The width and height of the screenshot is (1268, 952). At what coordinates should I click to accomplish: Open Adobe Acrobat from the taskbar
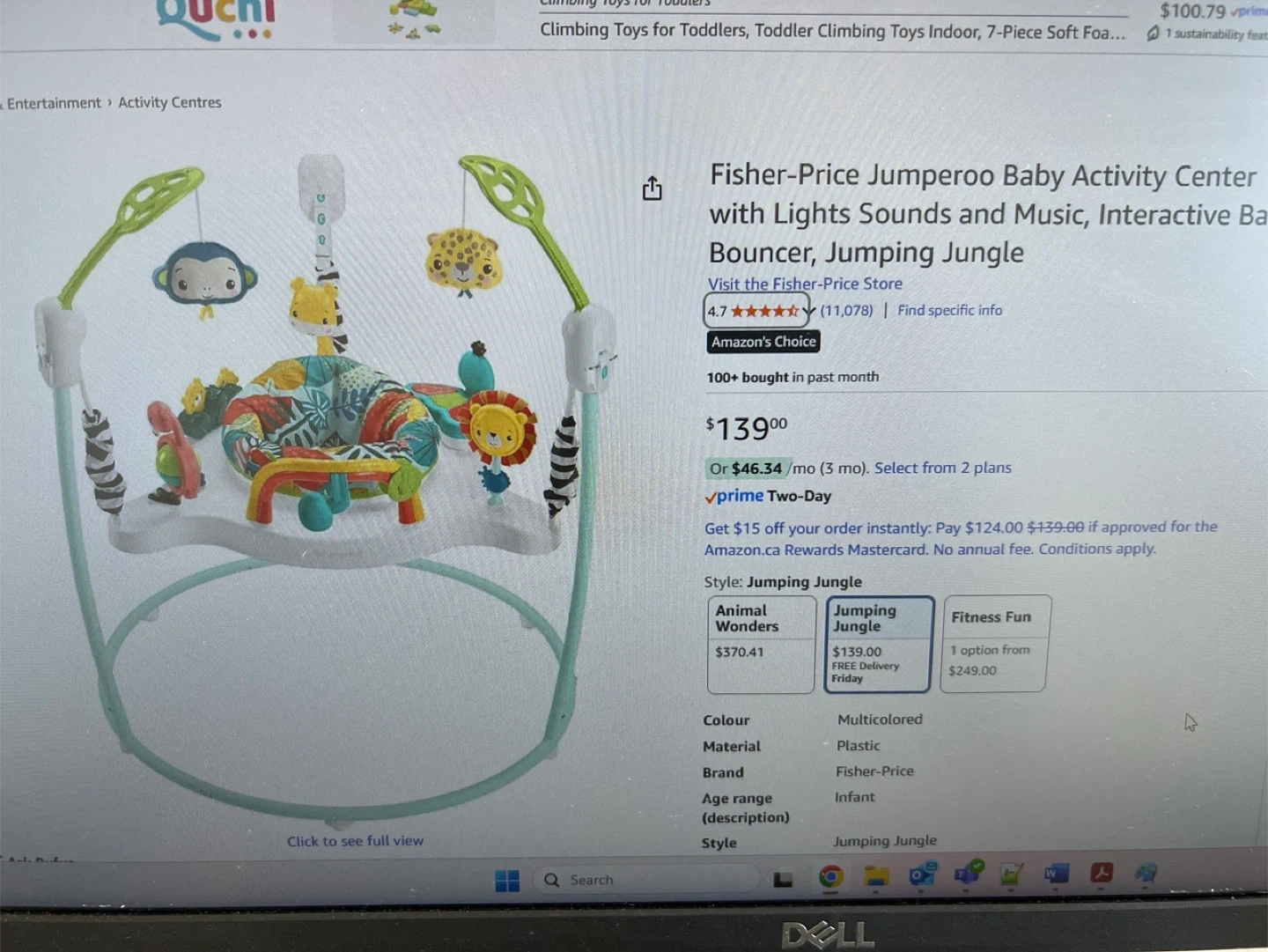pos(1102,872)
